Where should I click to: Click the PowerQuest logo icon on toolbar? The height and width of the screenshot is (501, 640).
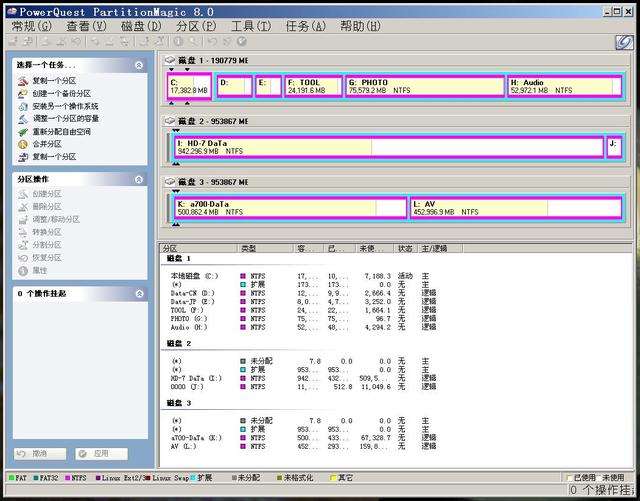point(624,42)
